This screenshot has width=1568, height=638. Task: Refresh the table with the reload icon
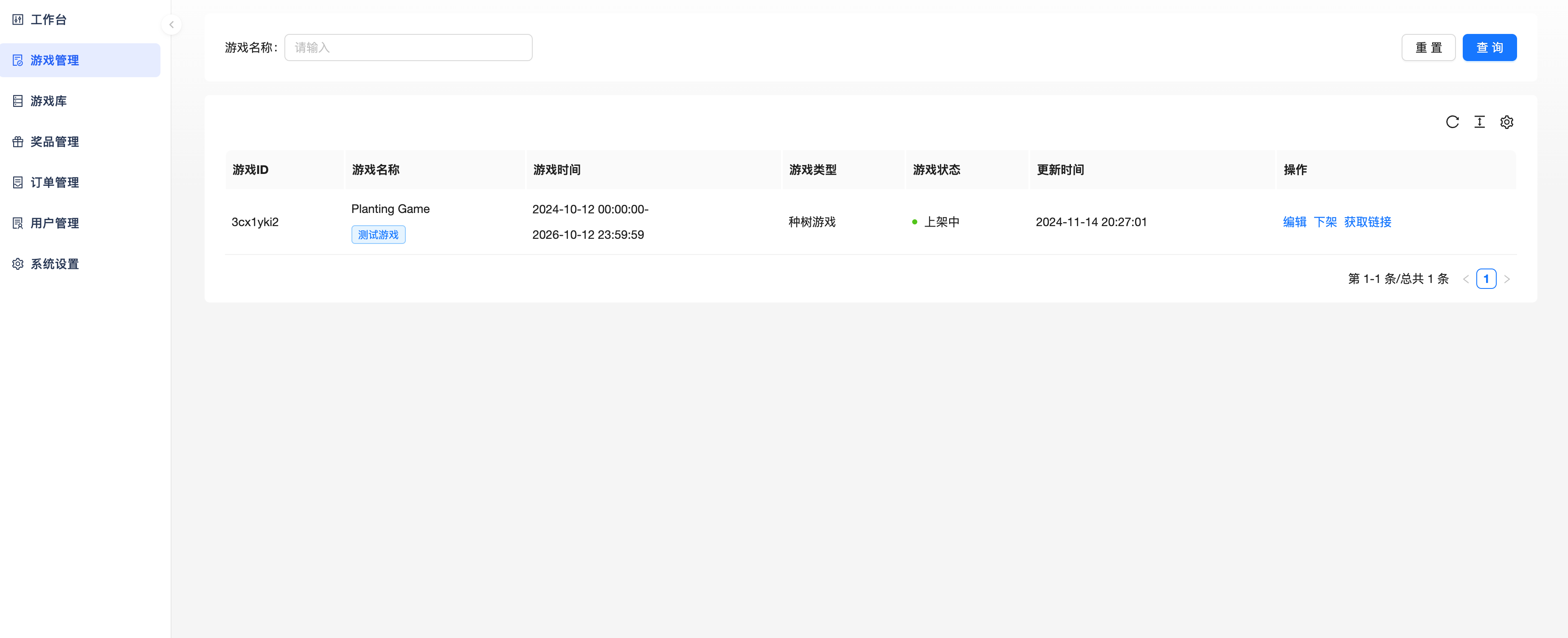pyautogui.click(x=1453, y=122)
